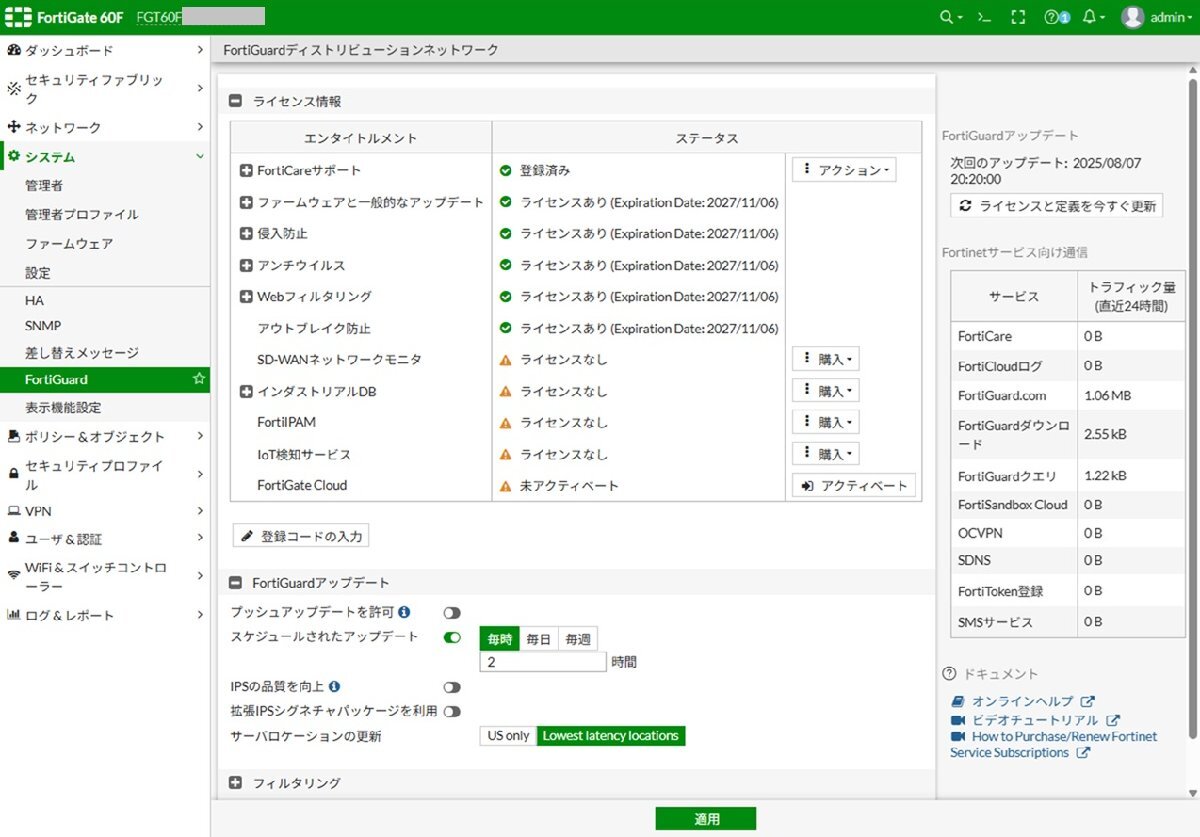The width and height of the screenshot is (1200, 837).
Task: Click ライセンスと定義を今すぐ更新 button
Action: click(1056, 206)
